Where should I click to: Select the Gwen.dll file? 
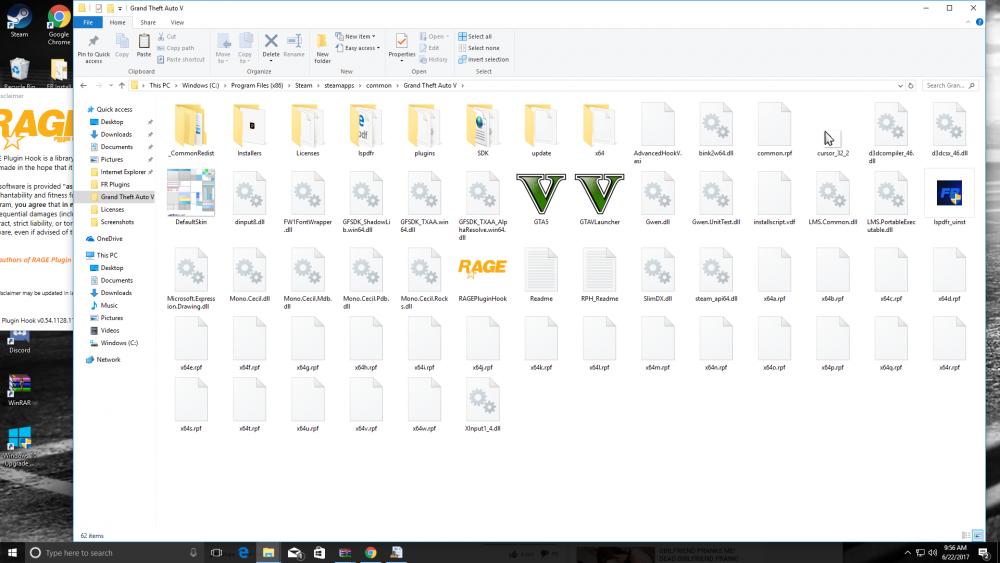pyautogui.click(x=658, y=195)
